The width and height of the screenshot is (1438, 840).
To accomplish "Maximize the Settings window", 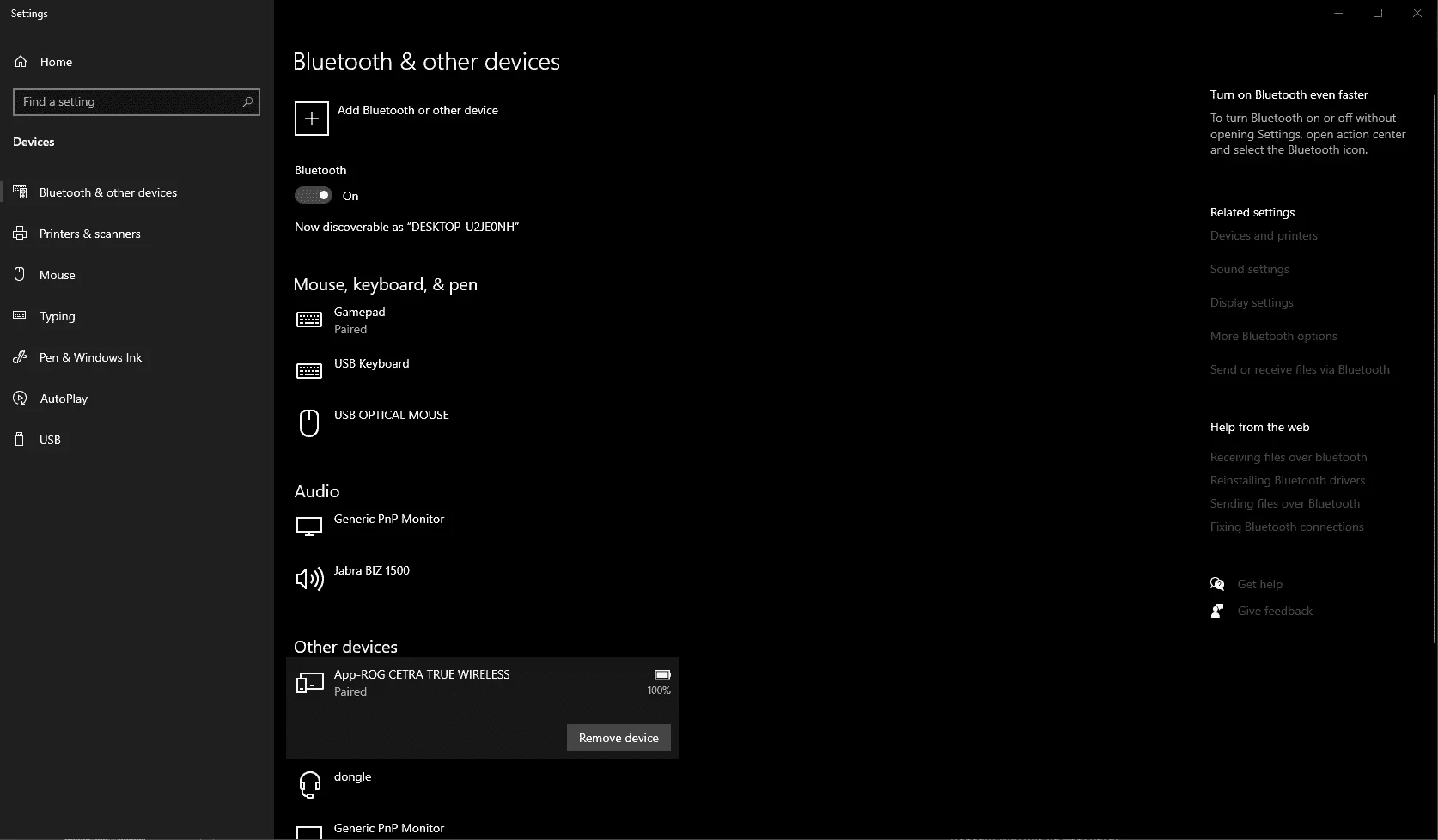I will [x=1378, y=13].
